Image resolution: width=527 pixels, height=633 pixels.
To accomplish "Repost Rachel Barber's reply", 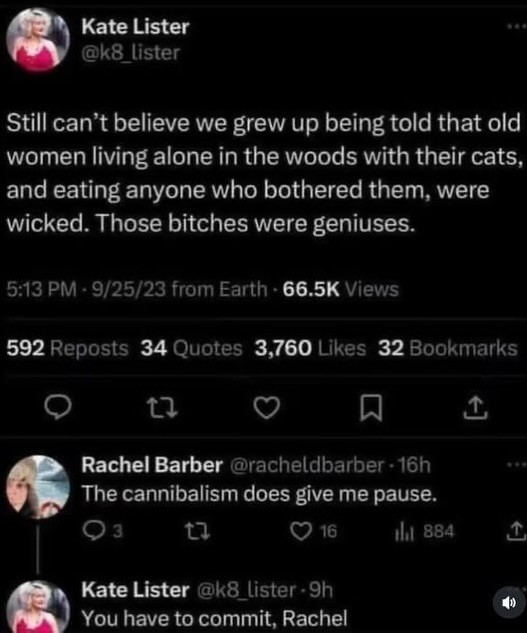I will coord(197,531).
